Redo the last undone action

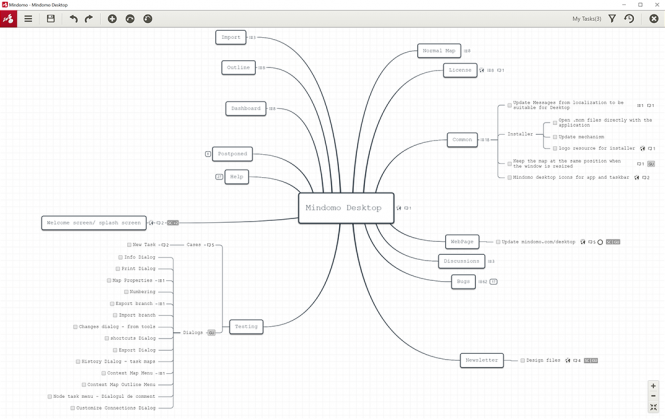(x=89, y=19)
